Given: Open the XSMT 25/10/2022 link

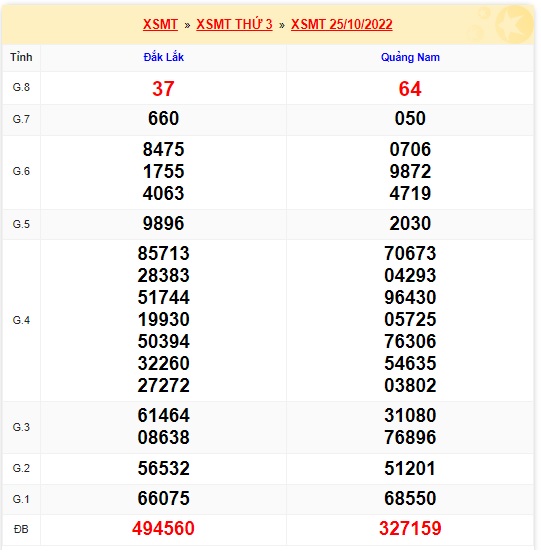Looking at the screenshot, I should point(342,24).
